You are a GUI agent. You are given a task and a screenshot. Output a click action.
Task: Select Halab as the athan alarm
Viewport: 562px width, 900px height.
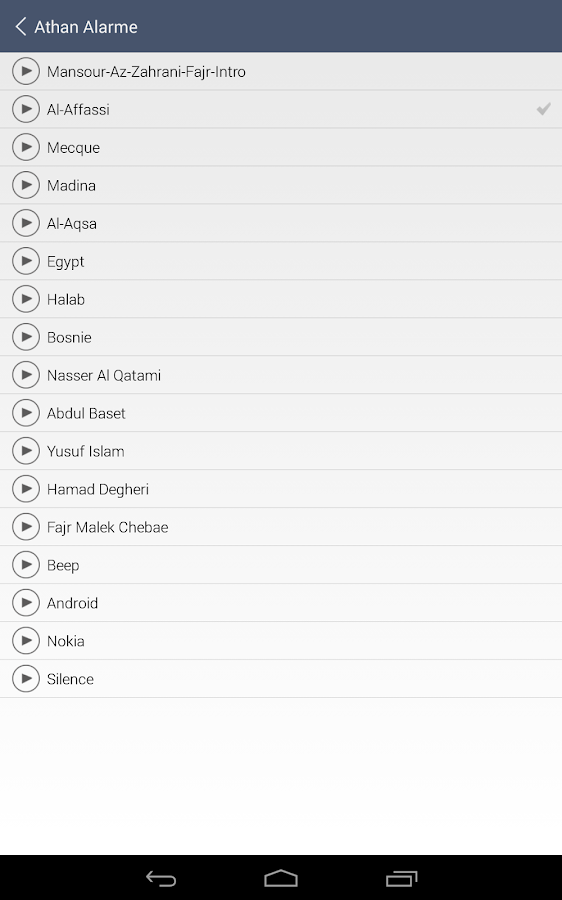pyautogui.click(x=281, y=299)
